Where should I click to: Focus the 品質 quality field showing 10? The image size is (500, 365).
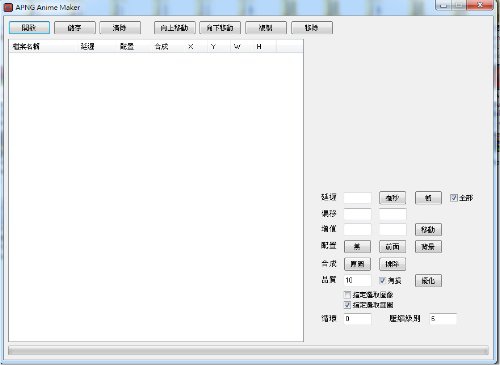tap(357, 280)
